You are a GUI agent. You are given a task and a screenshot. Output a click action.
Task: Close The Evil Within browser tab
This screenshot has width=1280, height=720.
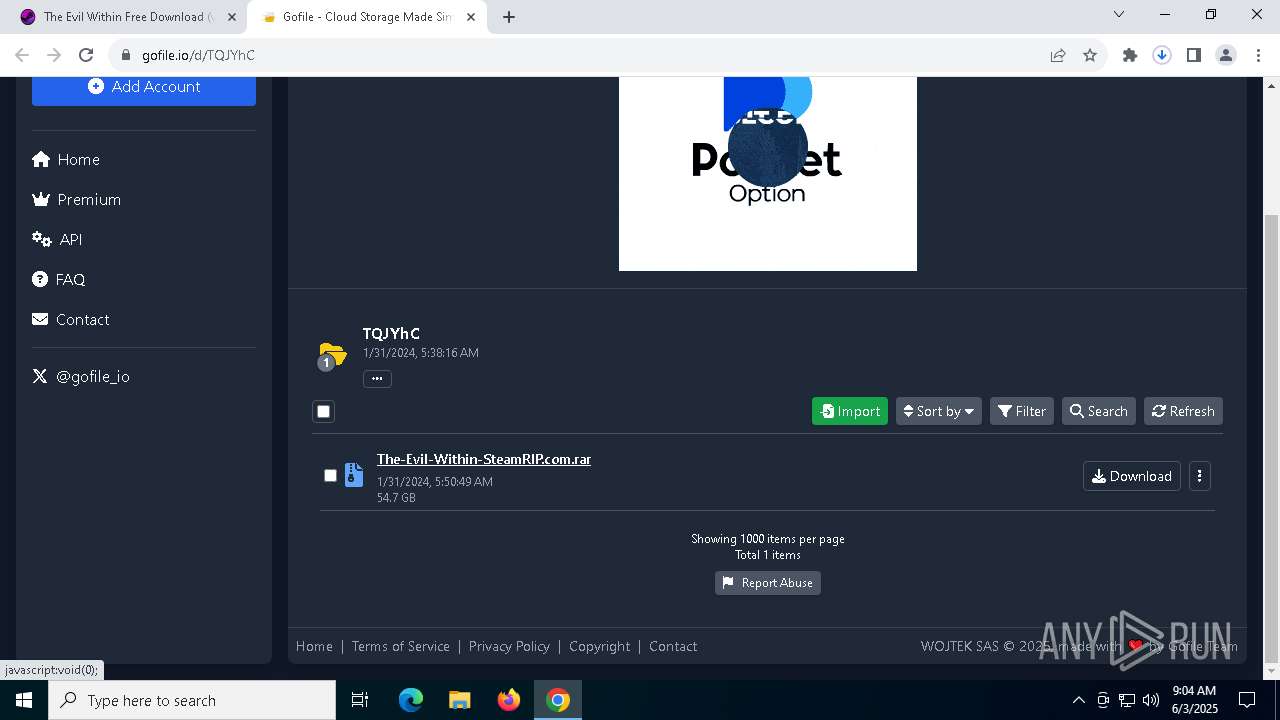pos(232,17)
